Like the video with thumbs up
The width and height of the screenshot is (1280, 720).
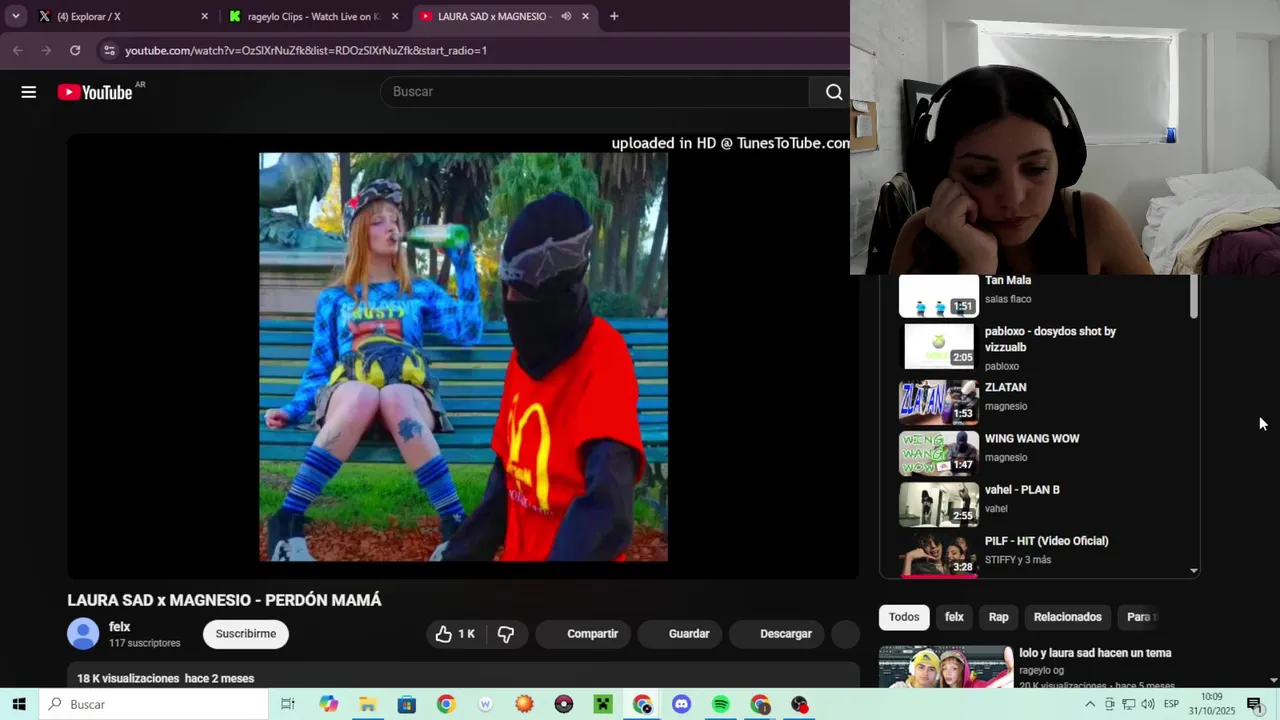(x=455, y=634)
